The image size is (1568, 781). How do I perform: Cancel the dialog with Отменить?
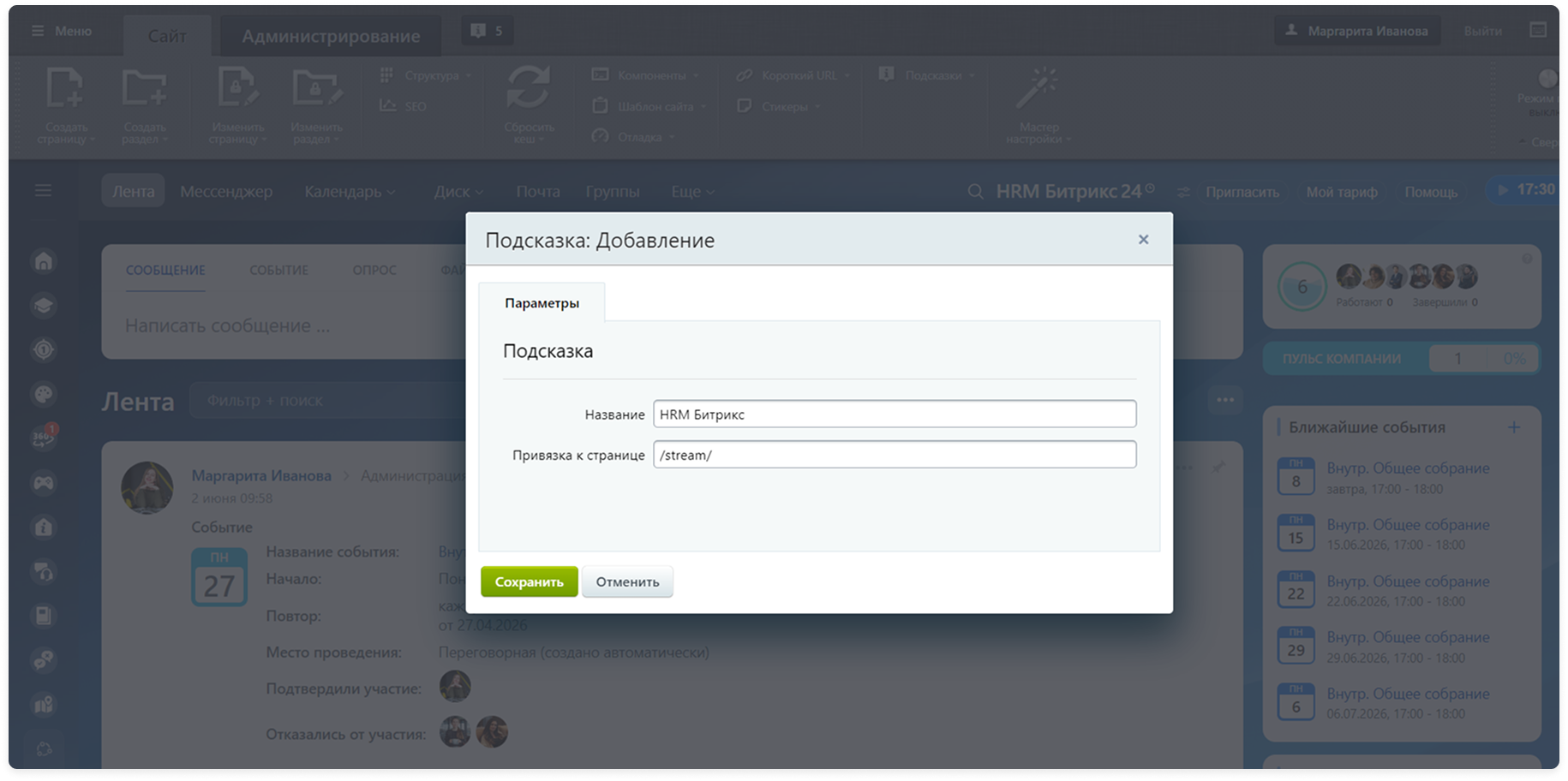[627, 581]
